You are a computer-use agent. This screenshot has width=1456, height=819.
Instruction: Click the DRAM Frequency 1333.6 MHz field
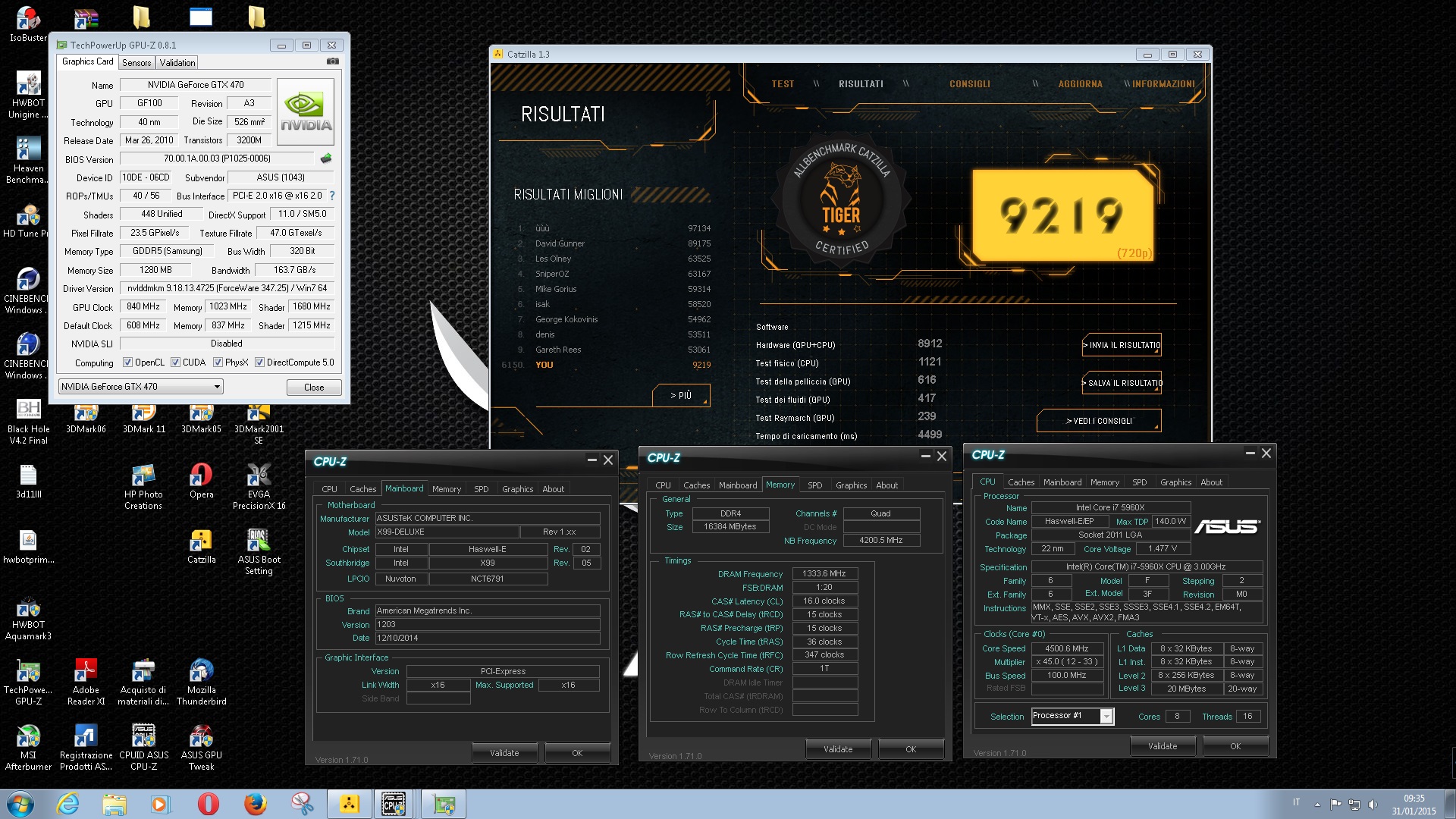click(x=824, y=574)
